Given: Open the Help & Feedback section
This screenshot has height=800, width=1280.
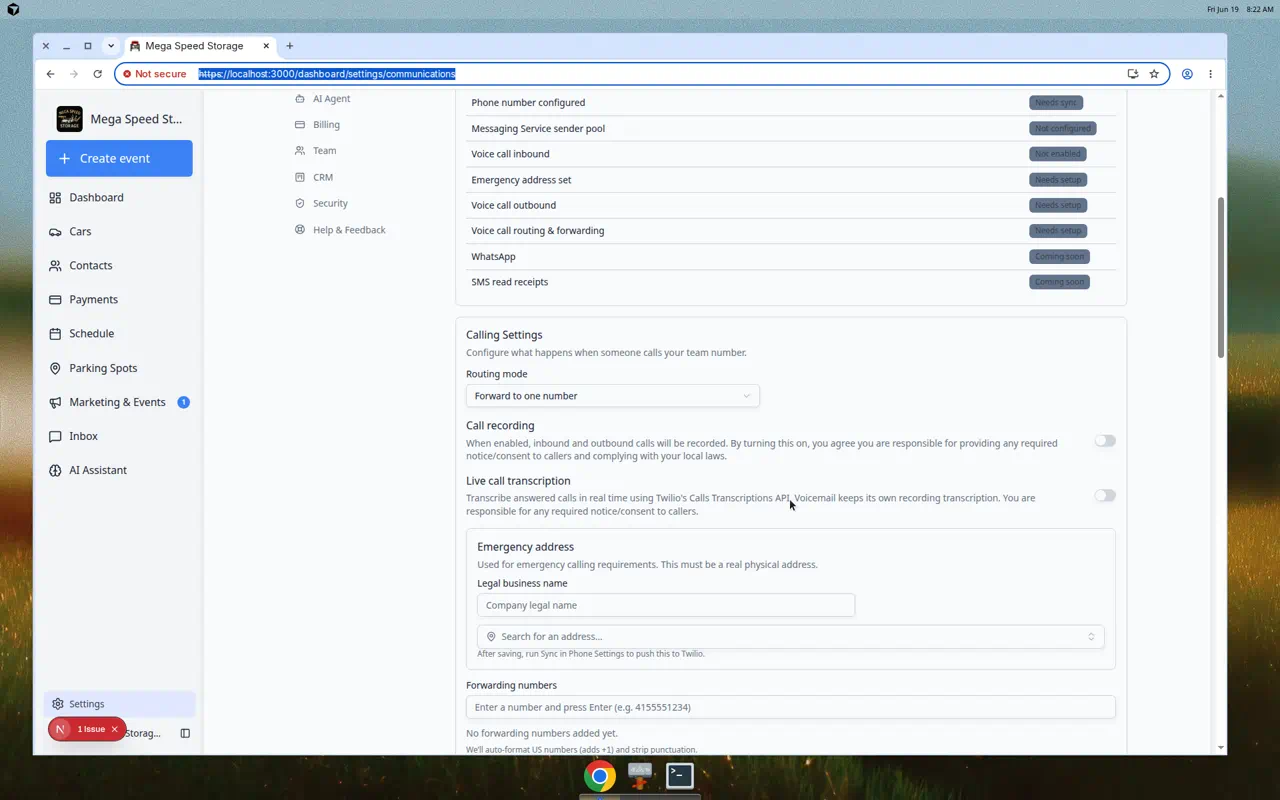Looking at the screenshot, I should pos(349,230).
